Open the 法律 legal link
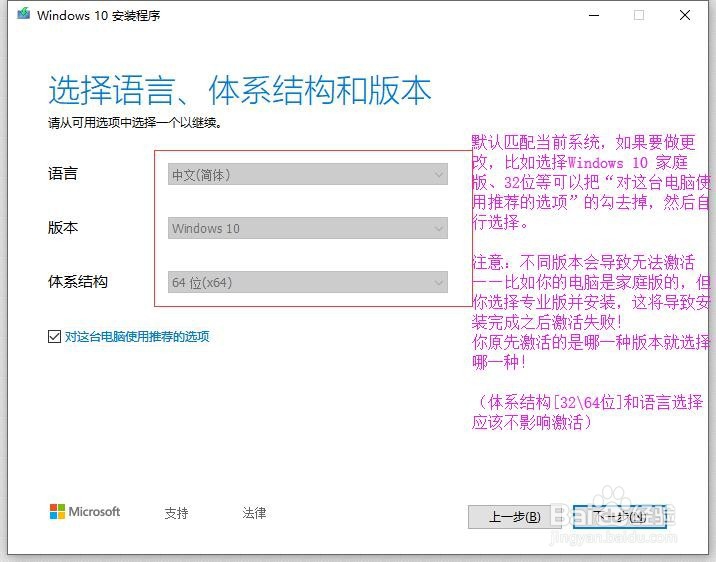 (254, 513)
